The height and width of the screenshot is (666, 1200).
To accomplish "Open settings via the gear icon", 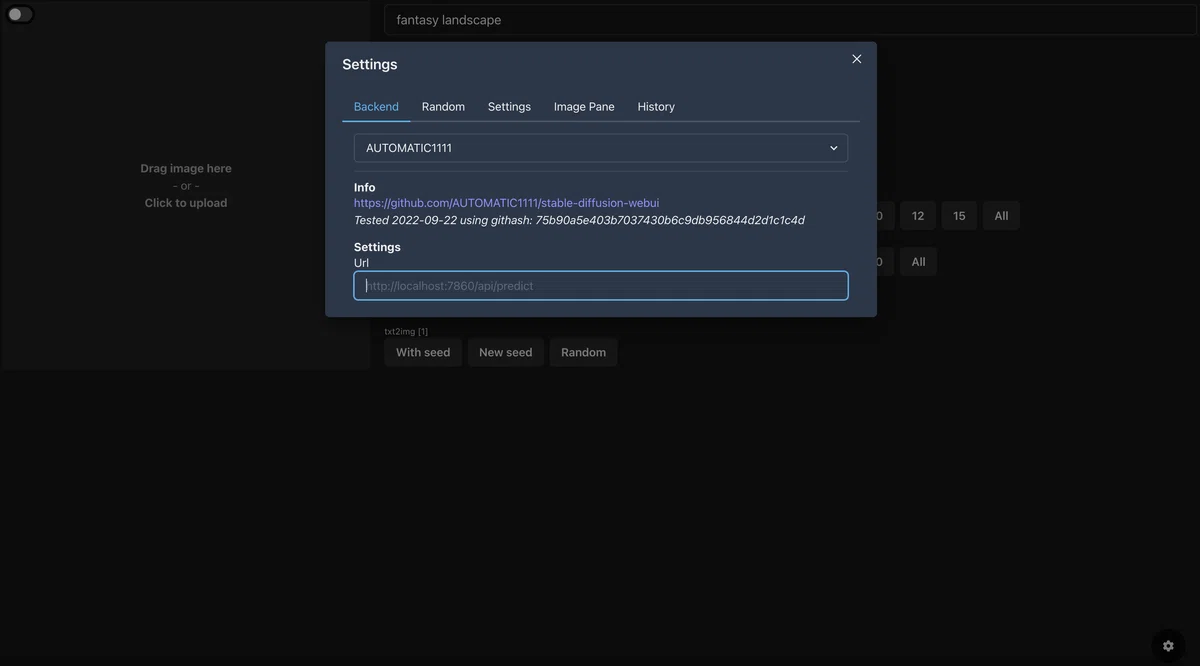I will click(1168, 646).
